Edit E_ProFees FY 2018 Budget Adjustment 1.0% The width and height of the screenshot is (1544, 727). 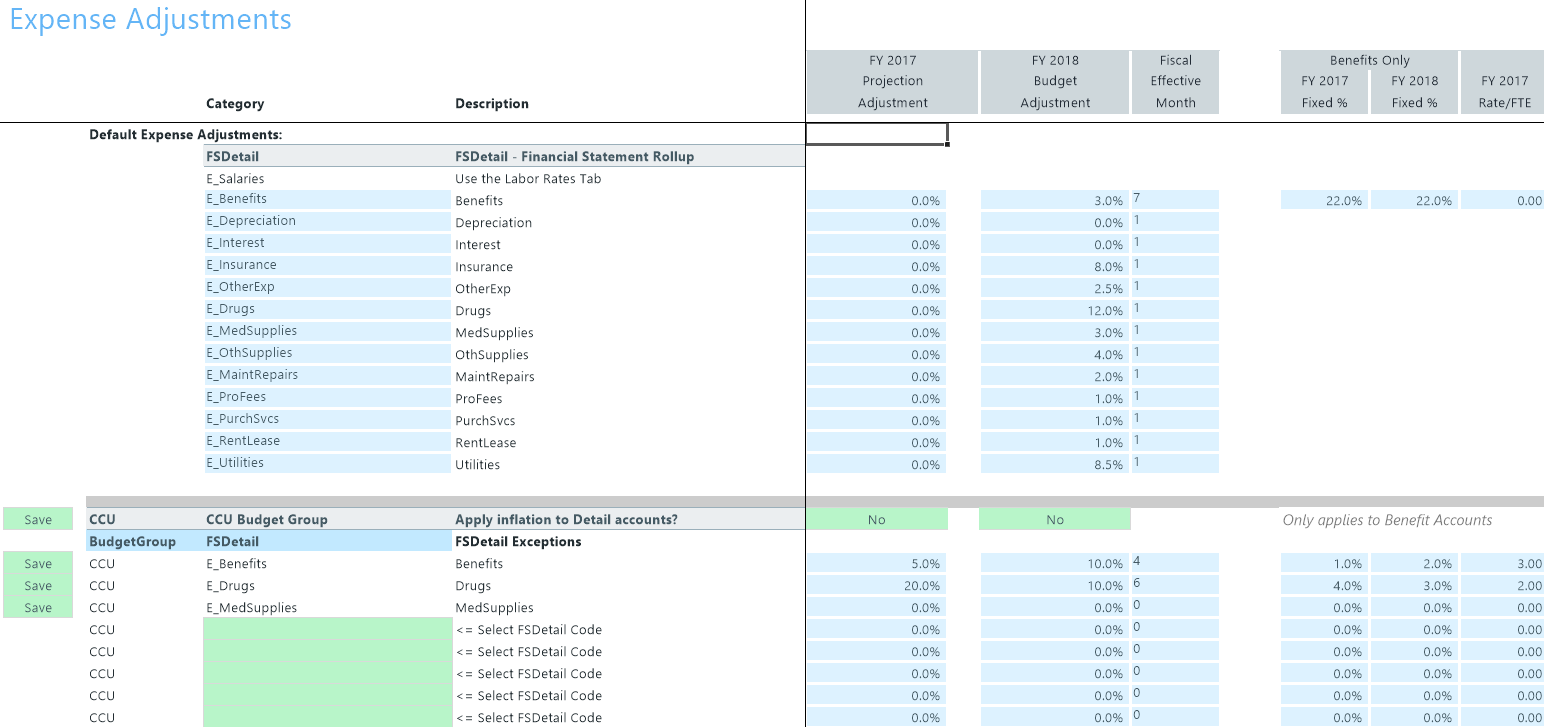1055,398
